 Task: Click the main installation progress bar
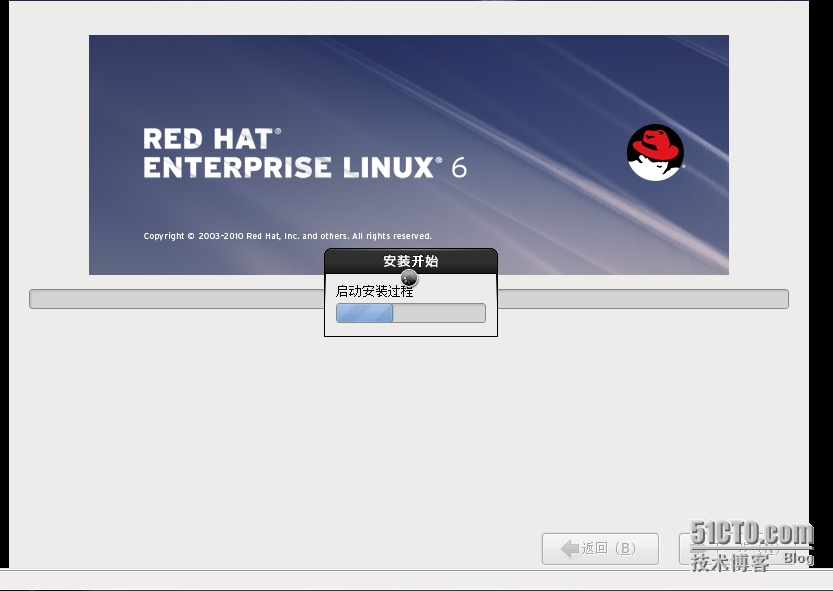(409, 299)
